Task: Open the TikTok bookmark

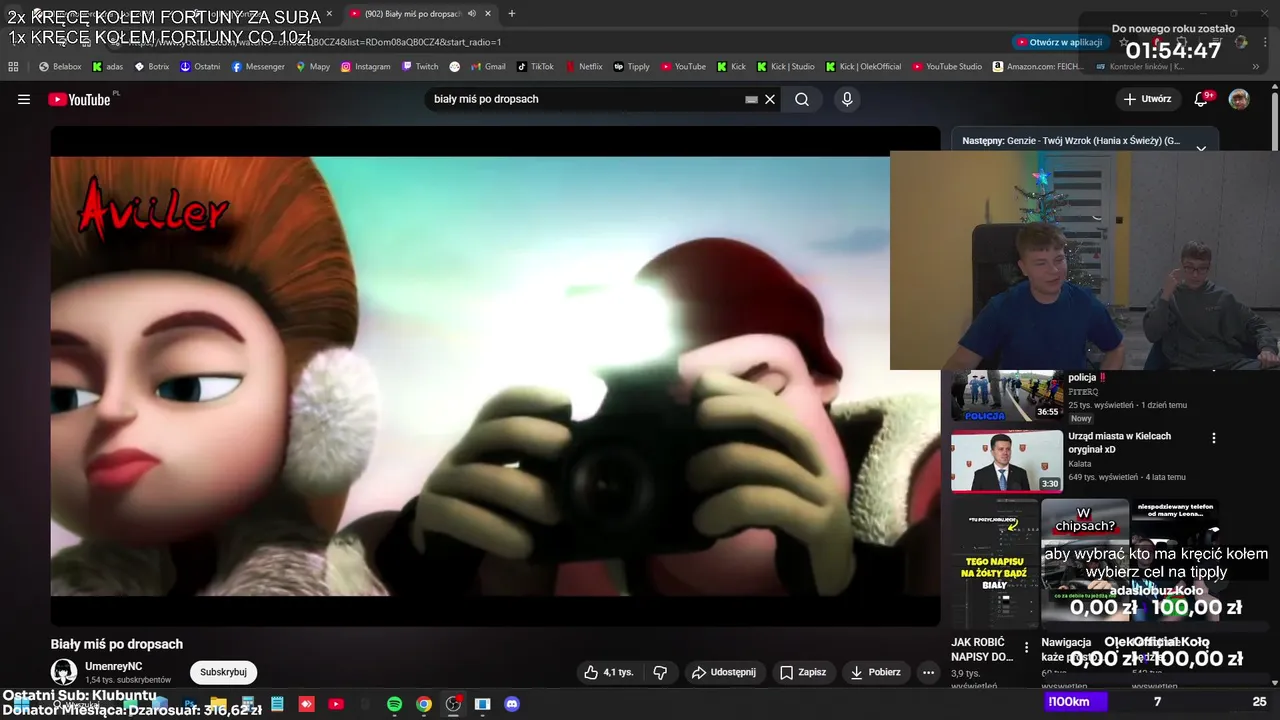Action: pos(535,66)
